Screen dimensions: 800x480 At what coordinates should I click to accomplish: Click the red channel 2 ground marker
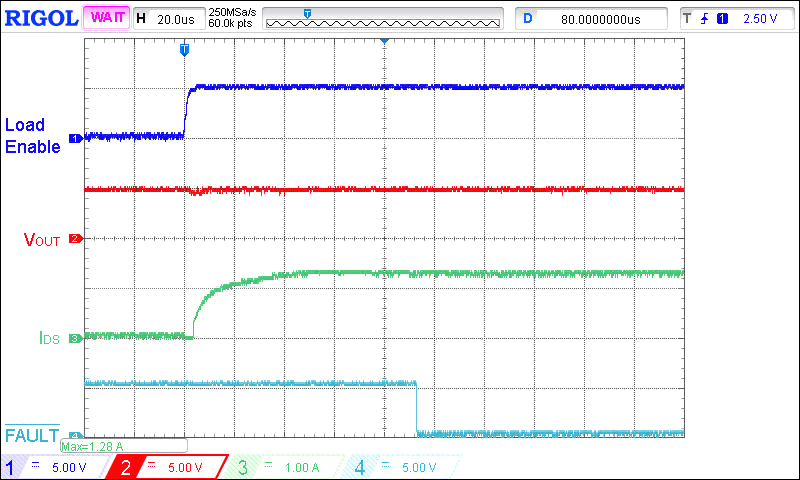(x=73, y=239)
